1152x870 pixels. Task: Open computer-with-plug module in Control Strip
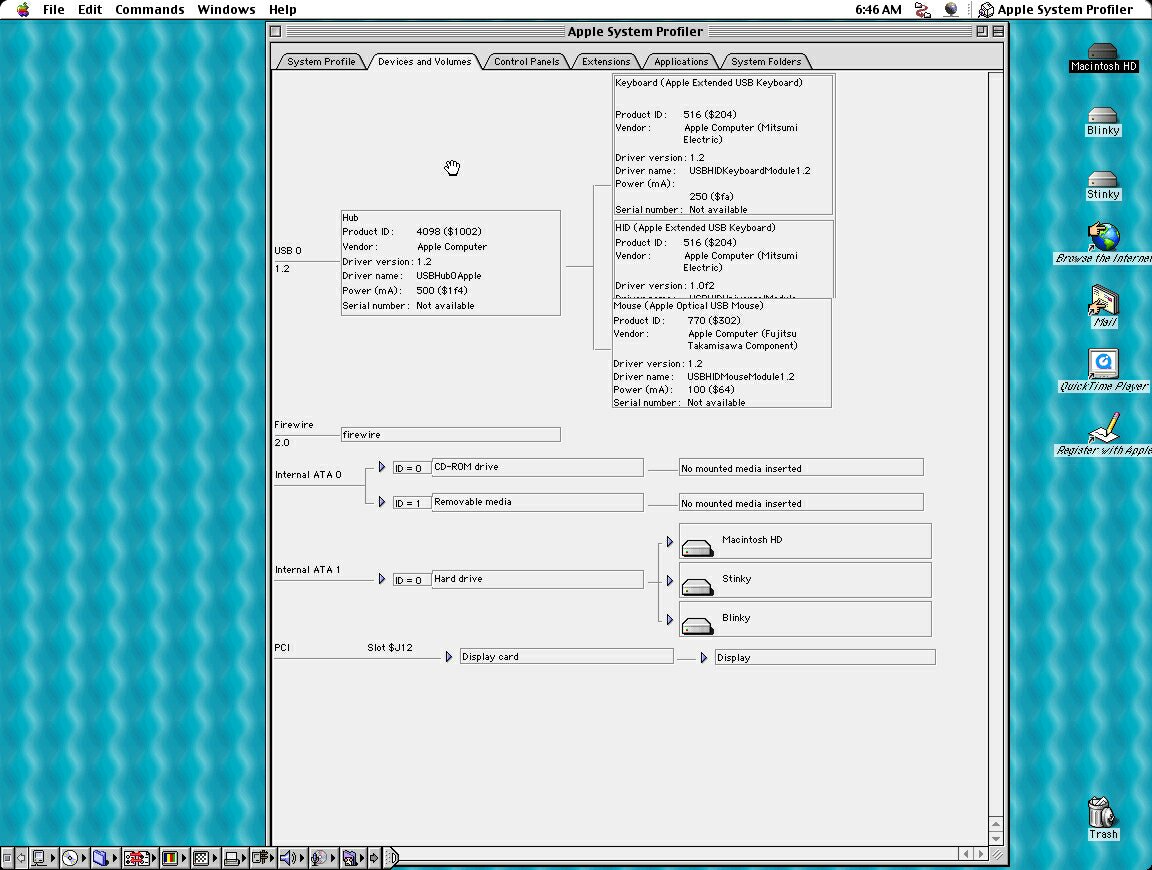coord(263,858)
